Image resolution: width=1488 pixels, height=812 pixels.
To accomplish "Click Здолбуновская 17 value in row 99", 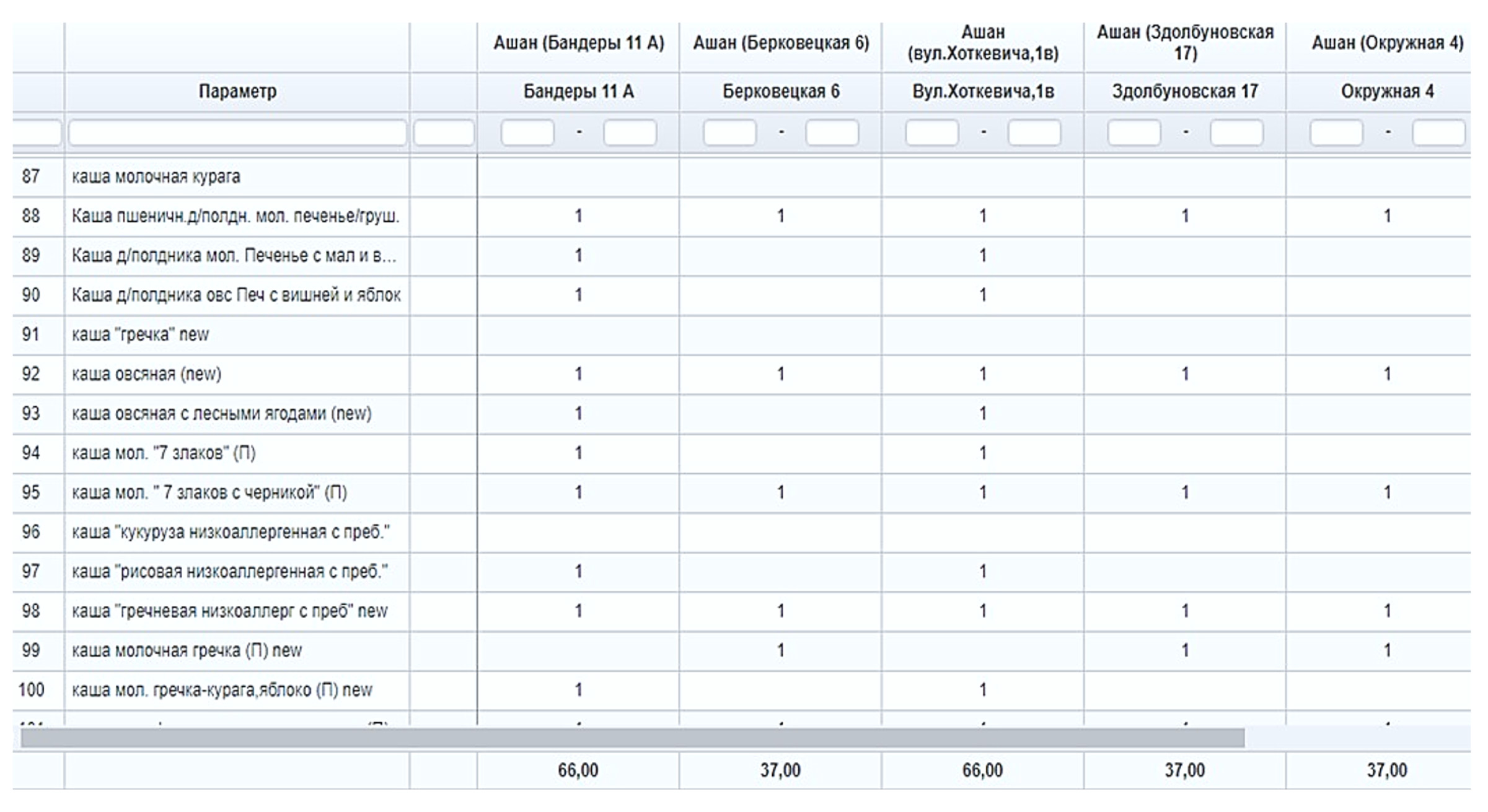I will pyautogui.click(x=1185, y=651).
